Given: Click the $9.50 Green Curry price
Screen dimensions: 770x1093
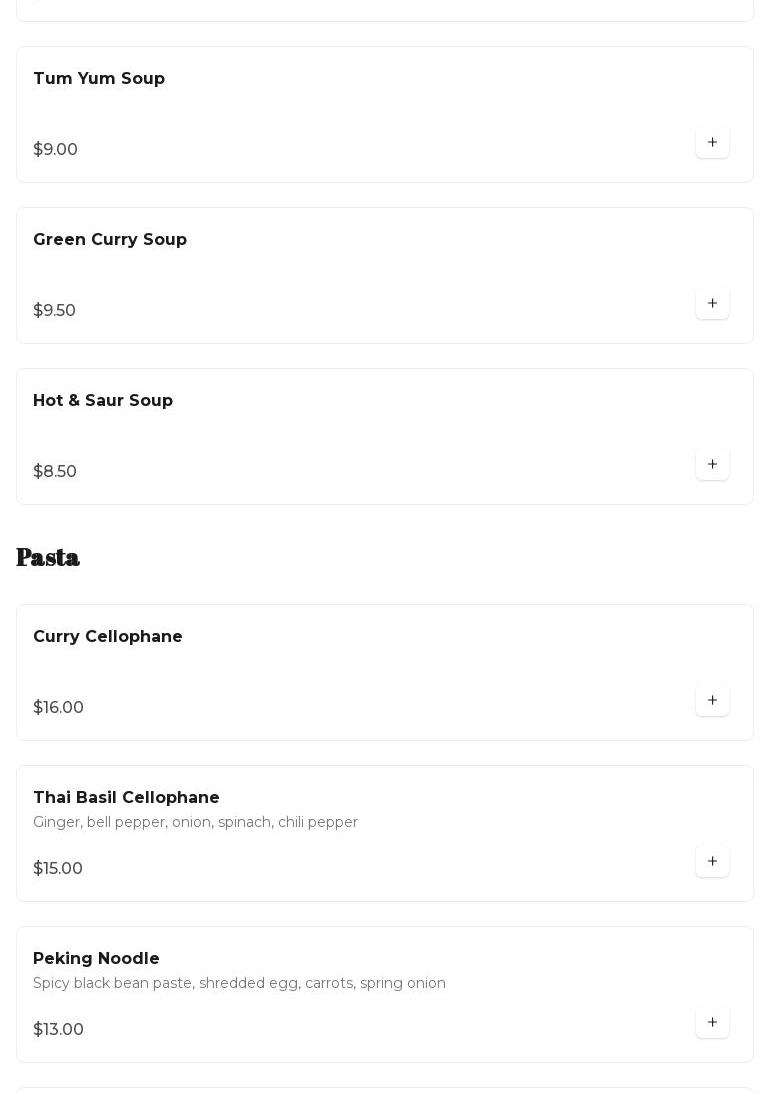Looking at the screenshot, I should click(x=54, y=311).
